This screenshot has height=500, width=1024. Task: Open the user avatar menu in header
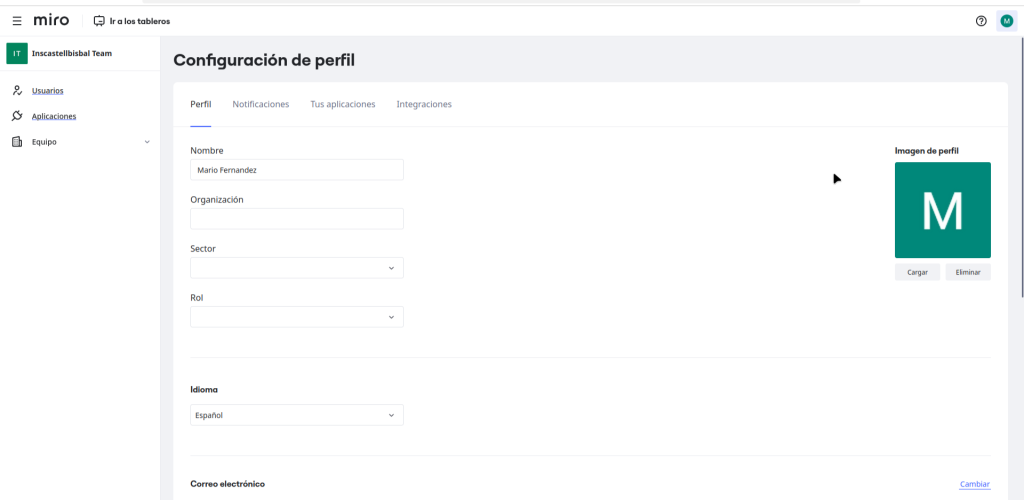pos(1006,20)
